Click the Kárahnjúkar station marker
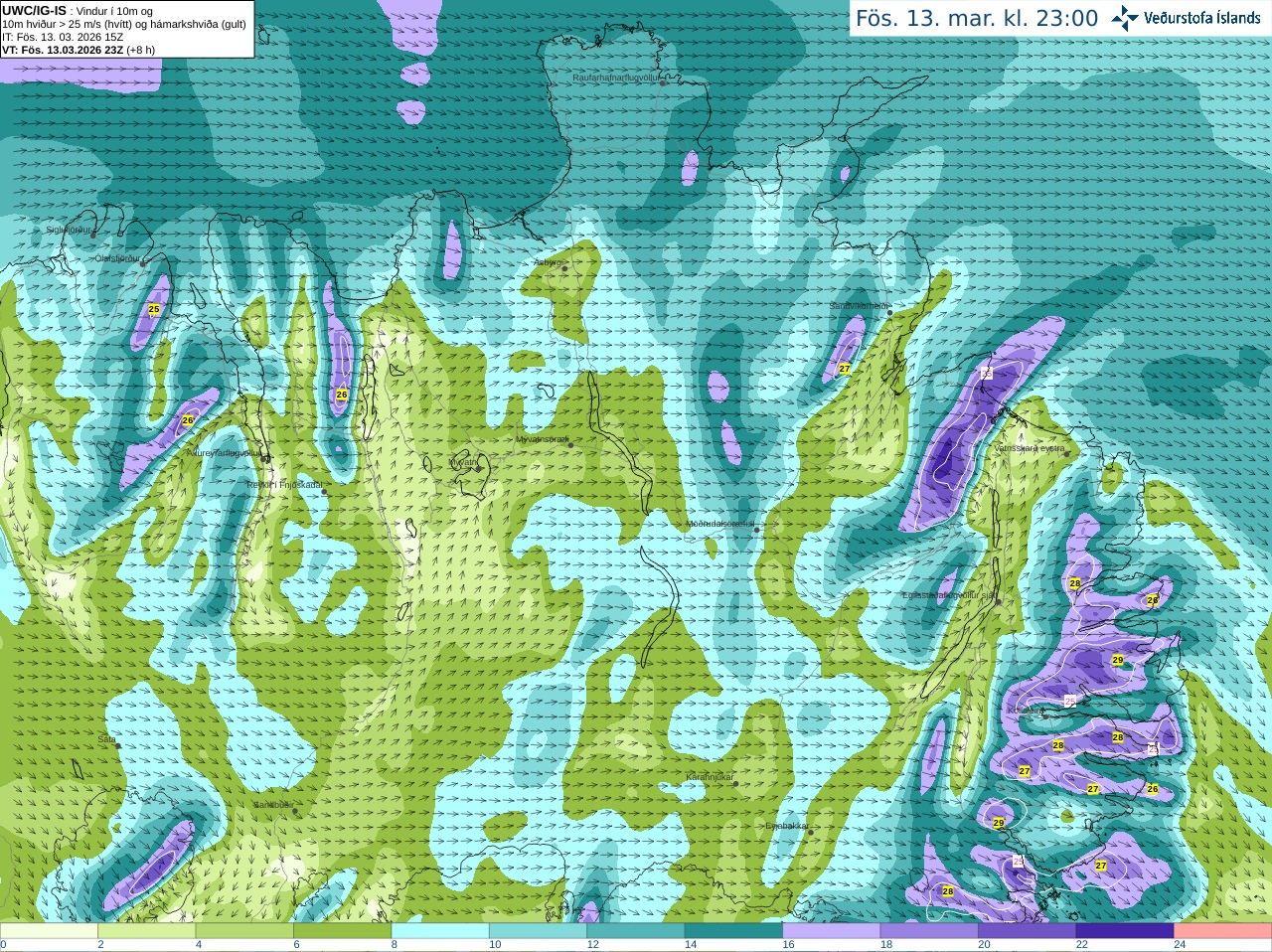 (736, 784)
